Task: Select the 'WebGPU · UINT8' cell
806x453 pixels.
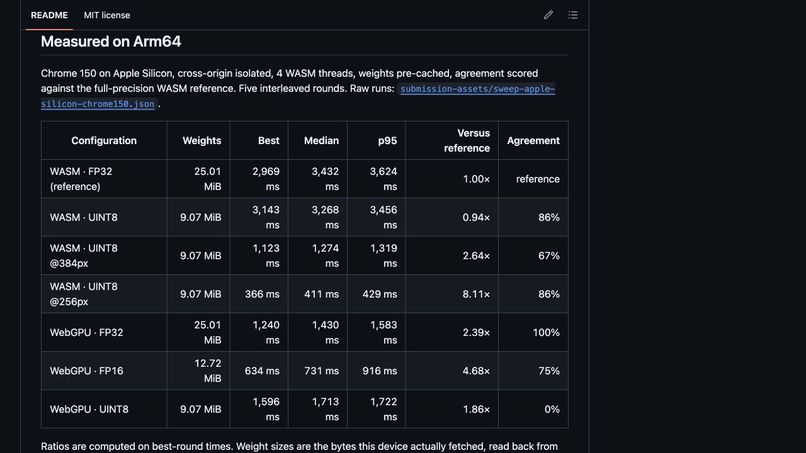Action: (x=104, y=409)
